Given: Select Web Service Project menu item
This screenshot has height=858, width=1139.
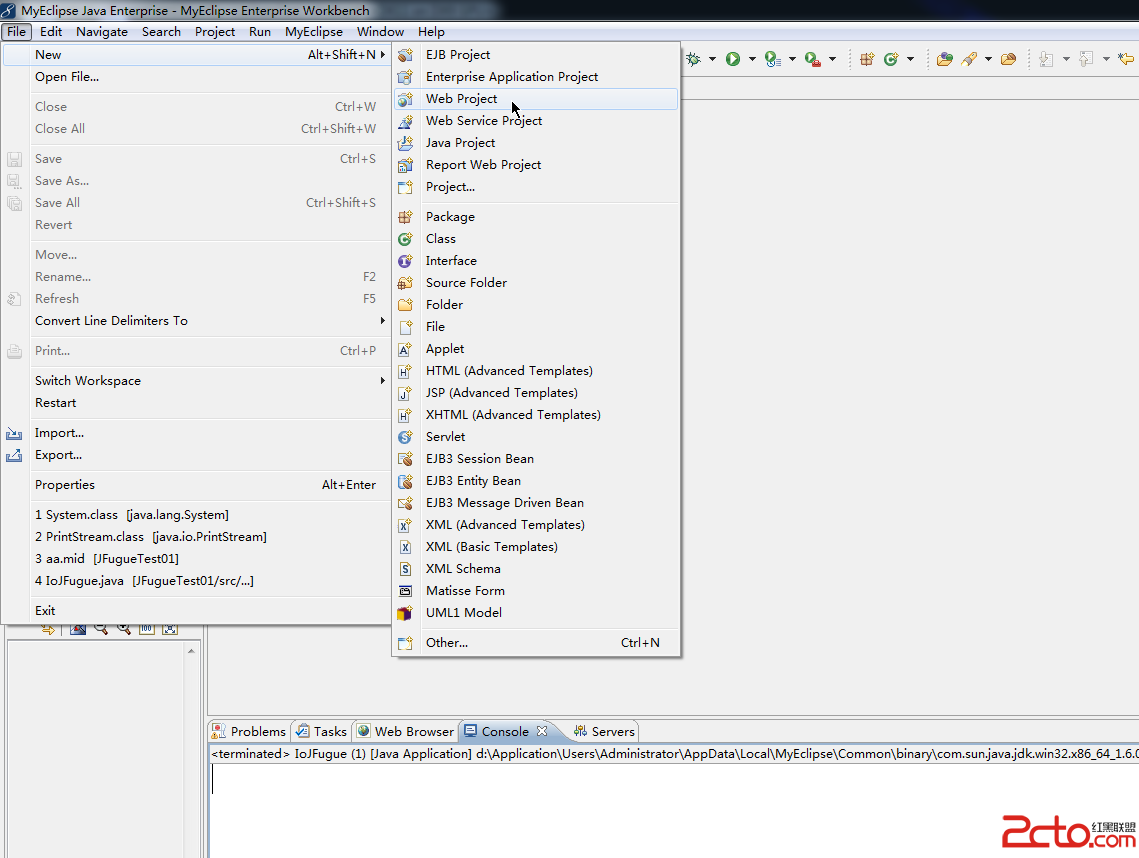Looking at the screenshot, I should (536, 121).
